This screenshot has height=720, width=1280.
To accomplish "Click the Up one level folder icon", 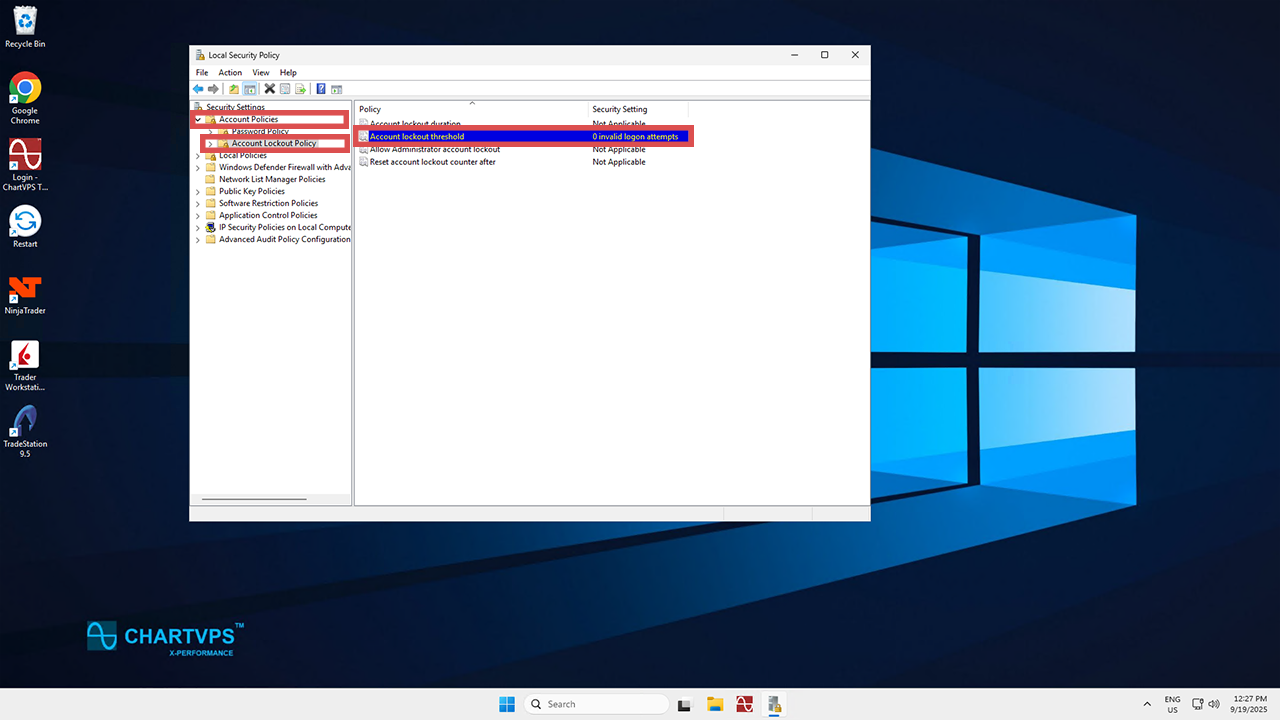I will pyautogui.click(x=234, y=89).
